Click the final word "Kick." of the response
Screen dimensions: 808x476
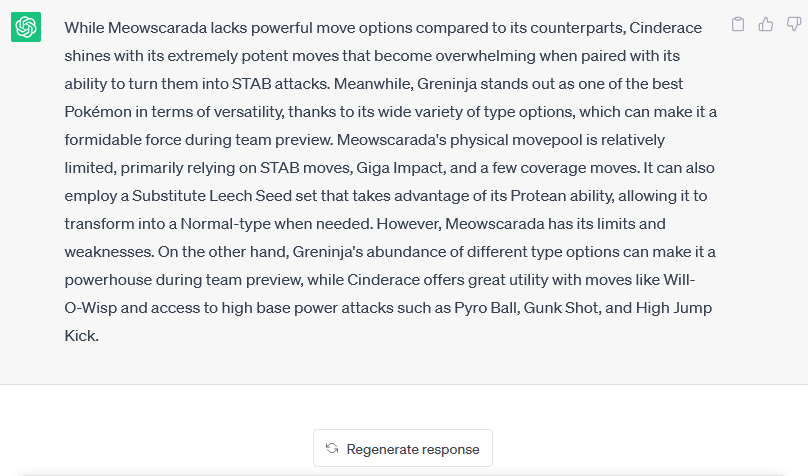coord(81,336)
